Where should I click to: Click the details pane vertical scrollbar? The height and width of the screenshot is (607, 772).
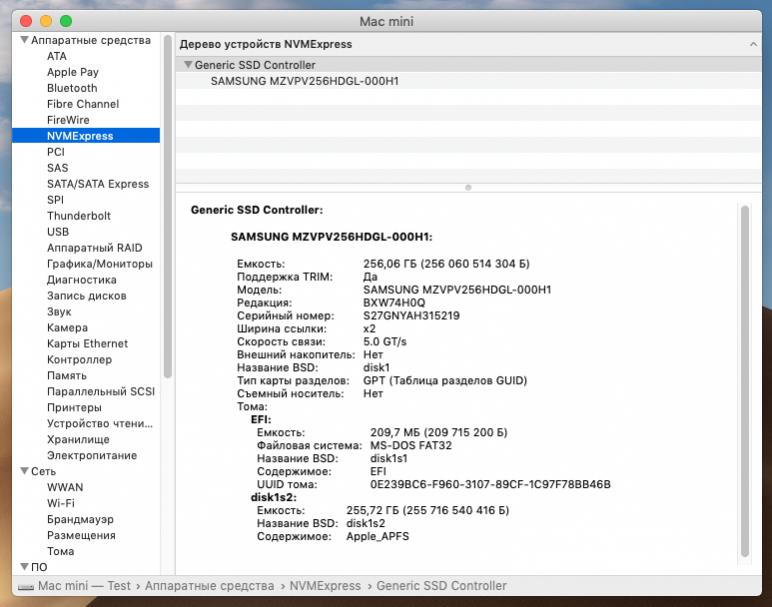coord(744,380)
